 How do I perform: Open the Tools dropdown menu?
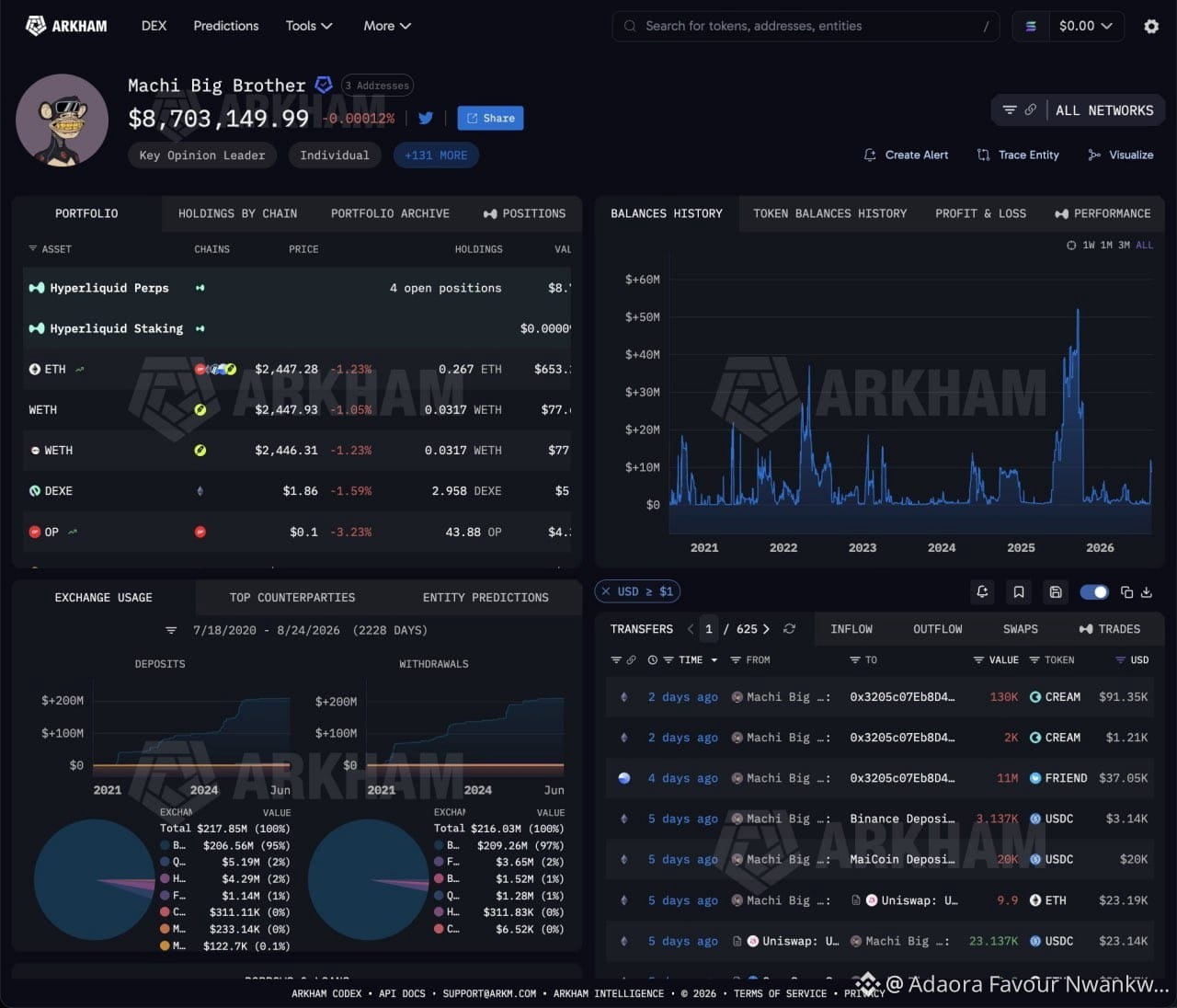(309, 26)
